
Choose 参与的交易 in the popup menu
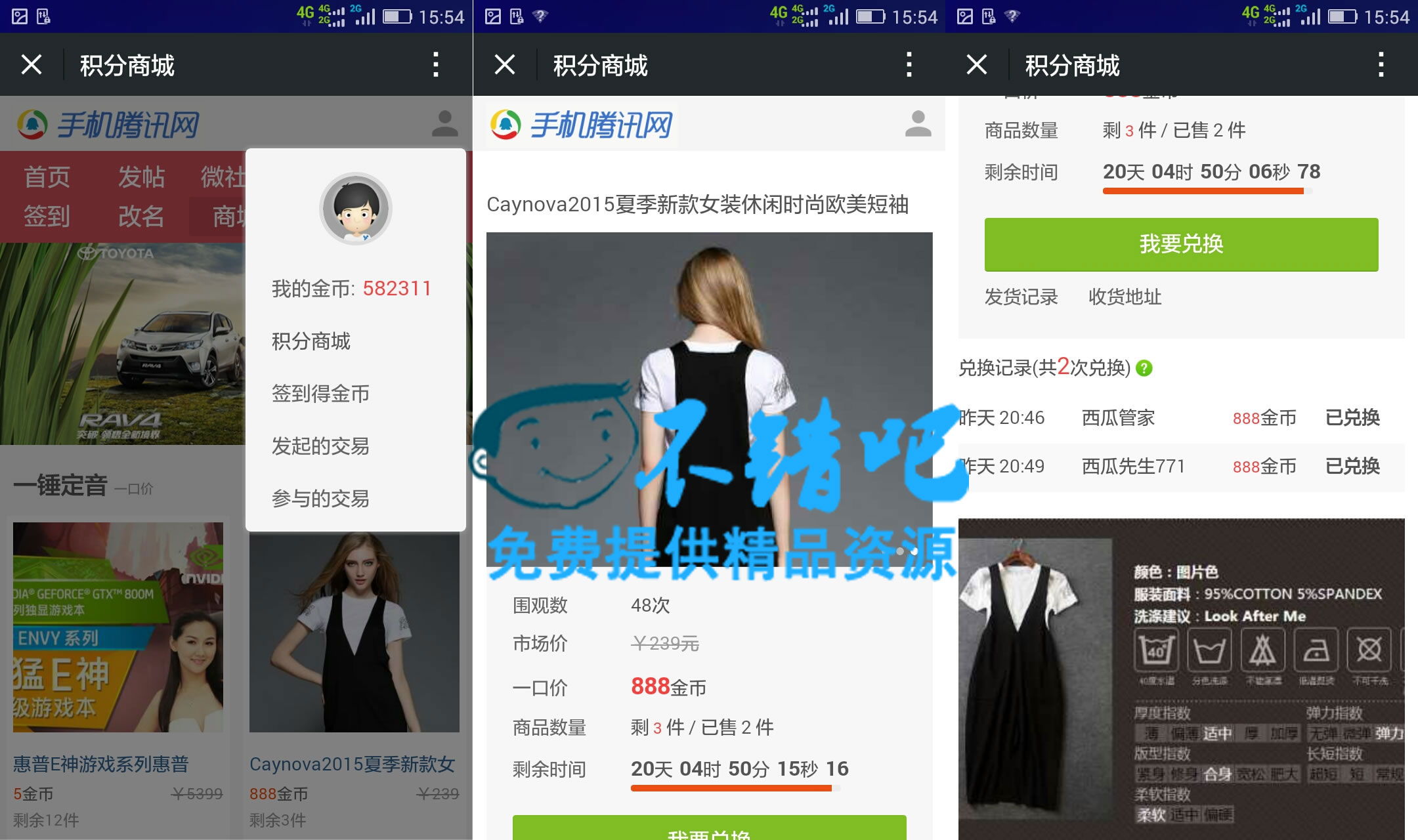[x=320, y=499]
